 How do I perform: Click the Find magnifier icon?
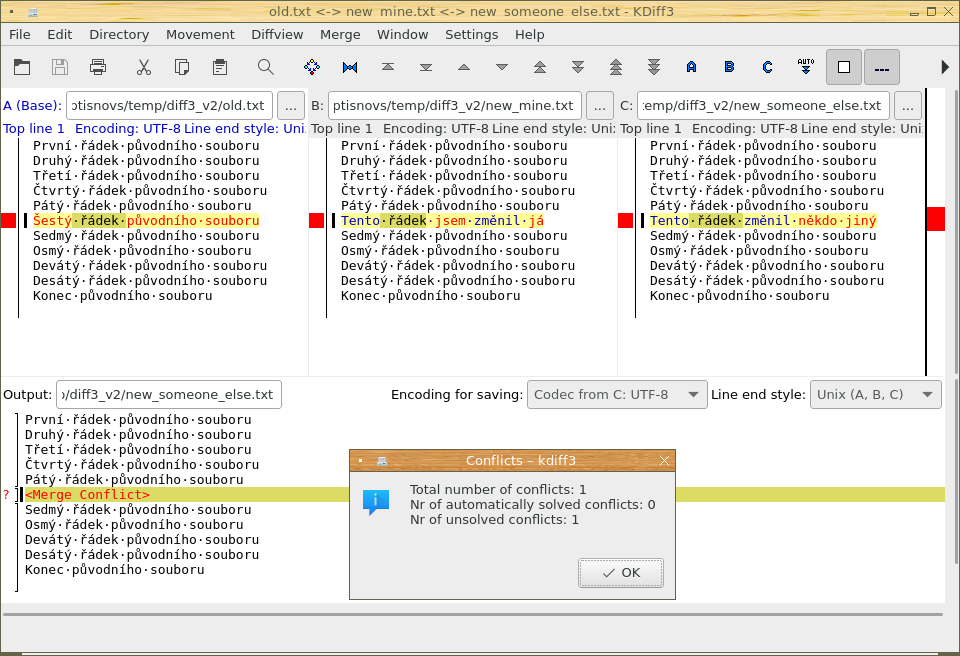(266, 67)
